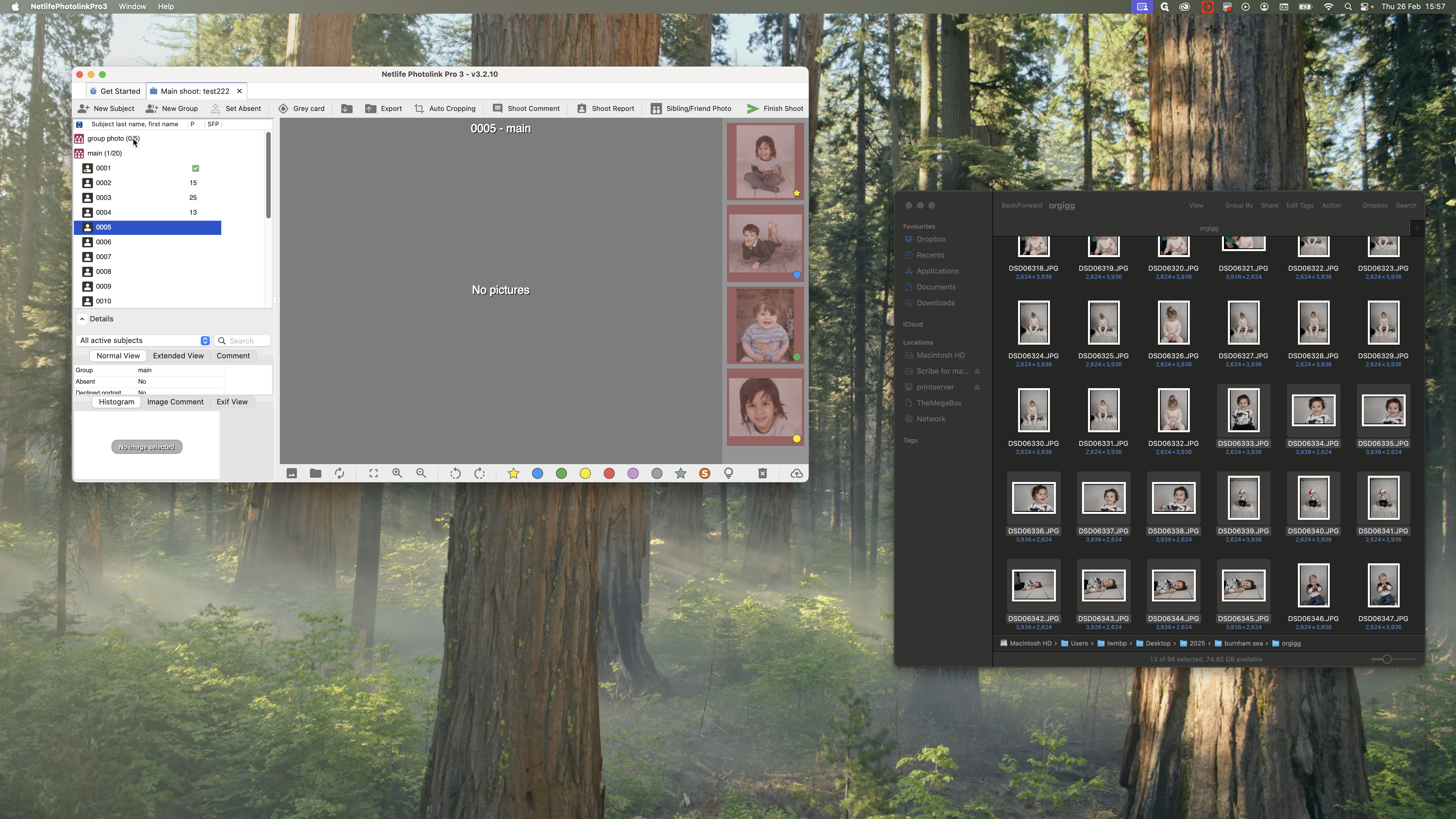
Task: Open the folder icon in bottom toolbar
Action: coord(315,473)
